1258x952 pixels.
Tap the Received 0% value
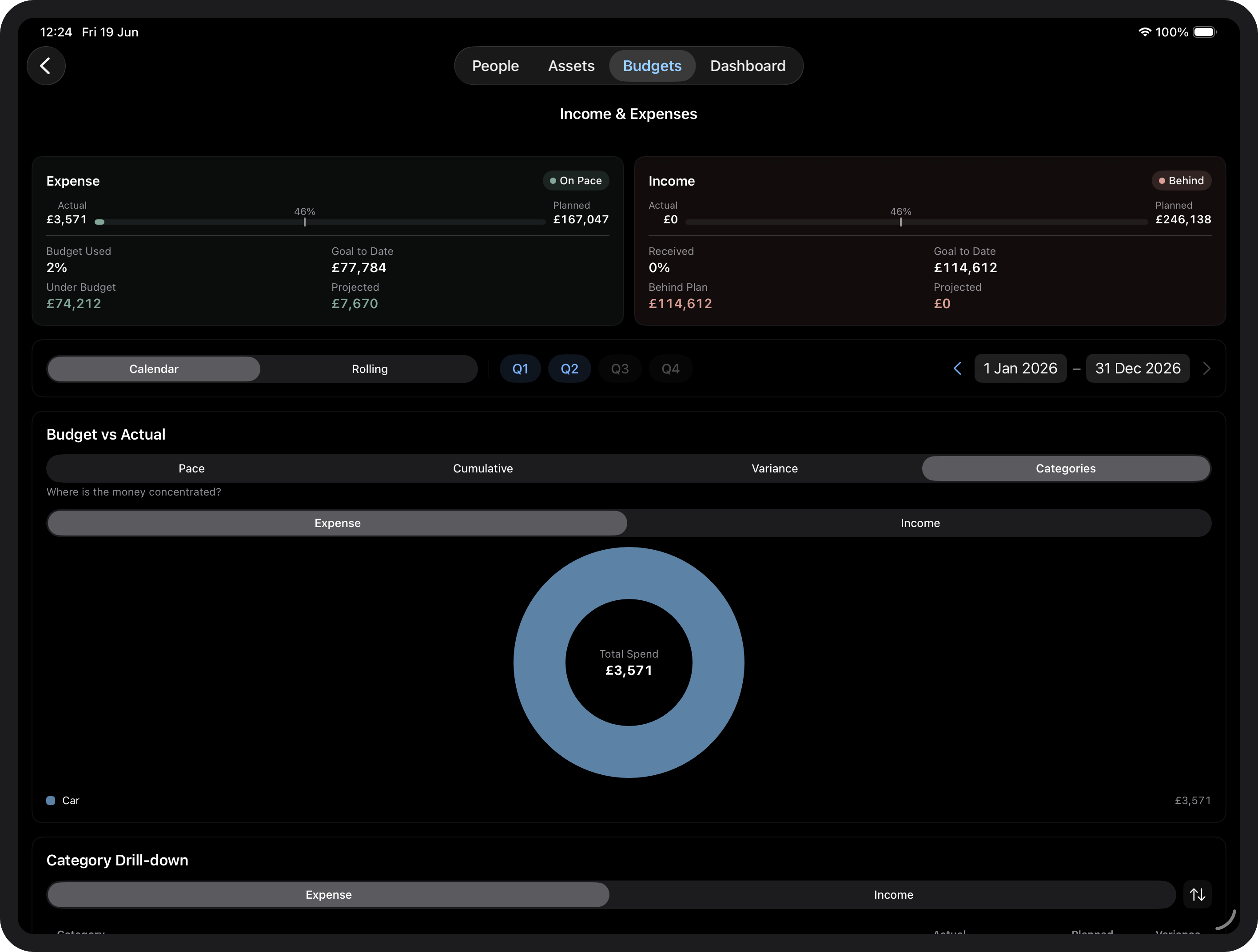tap(659, 268)
